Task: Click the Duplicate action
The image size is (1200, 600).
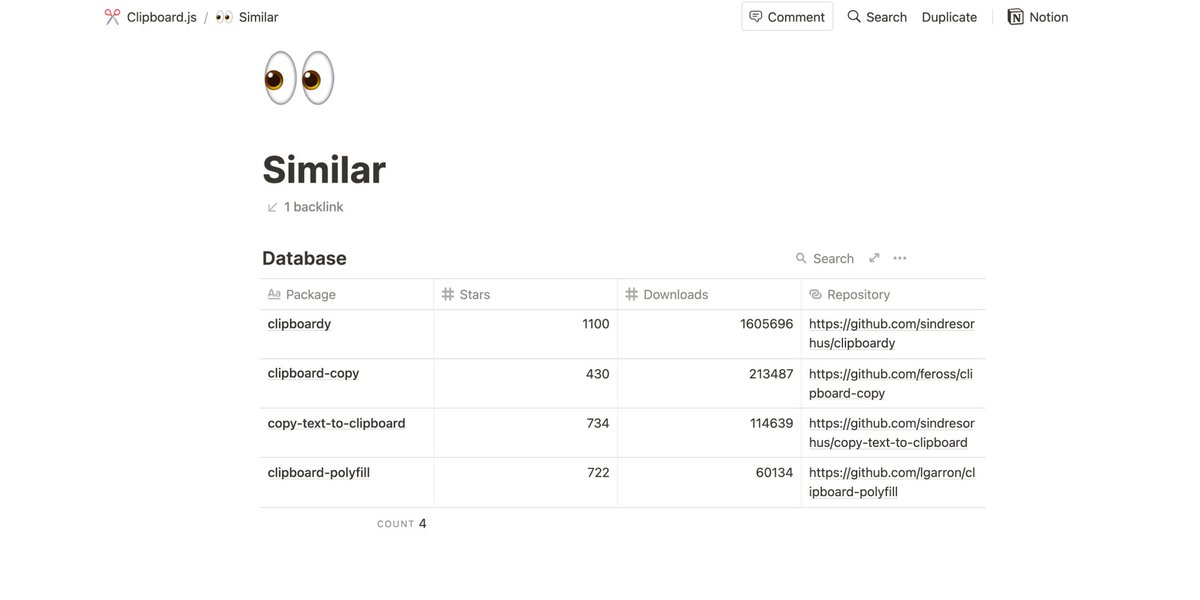Action: 948,16
